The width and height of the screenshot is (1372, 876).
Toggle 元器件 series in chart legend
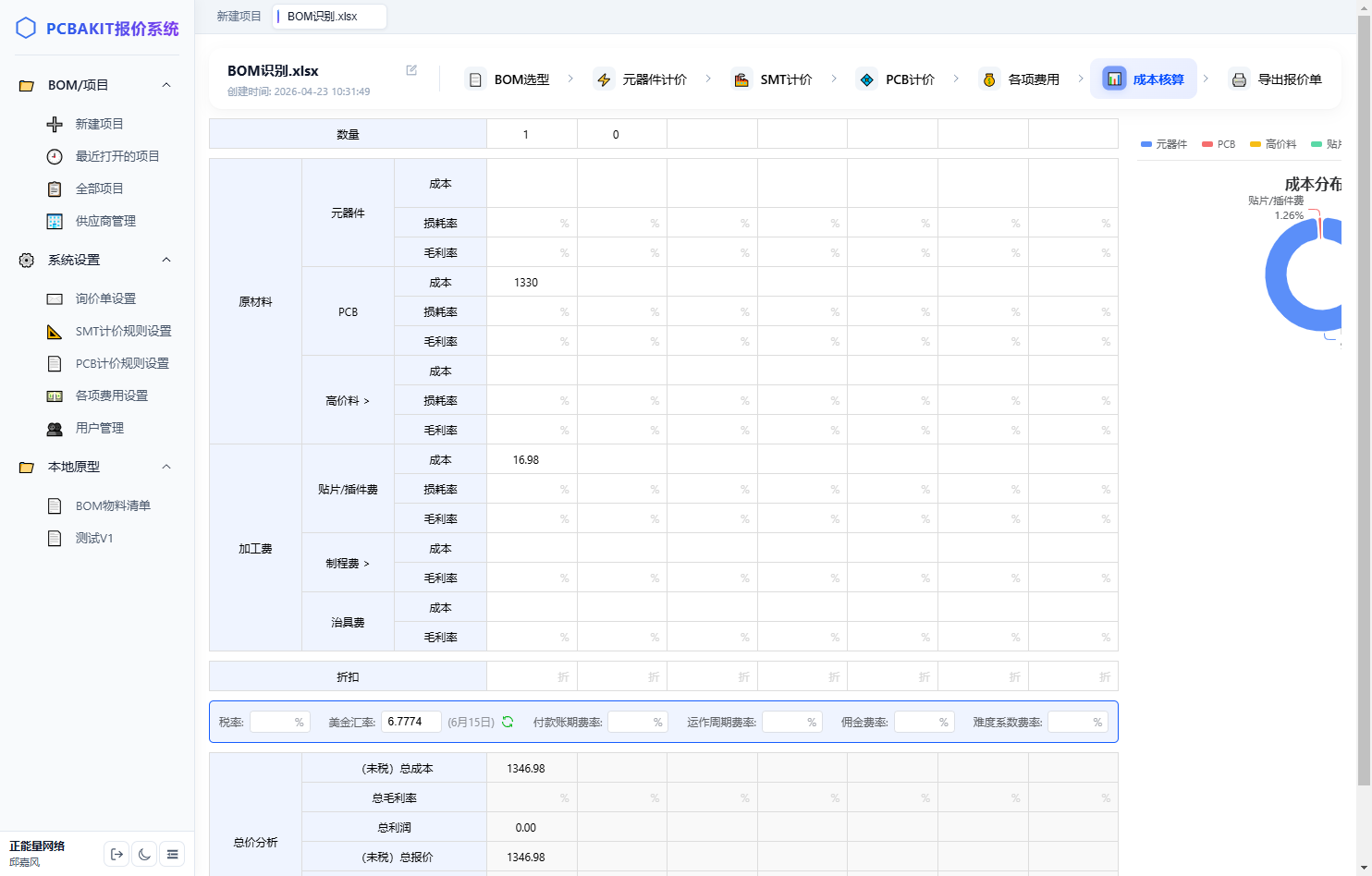click(x=1164, y=144)
